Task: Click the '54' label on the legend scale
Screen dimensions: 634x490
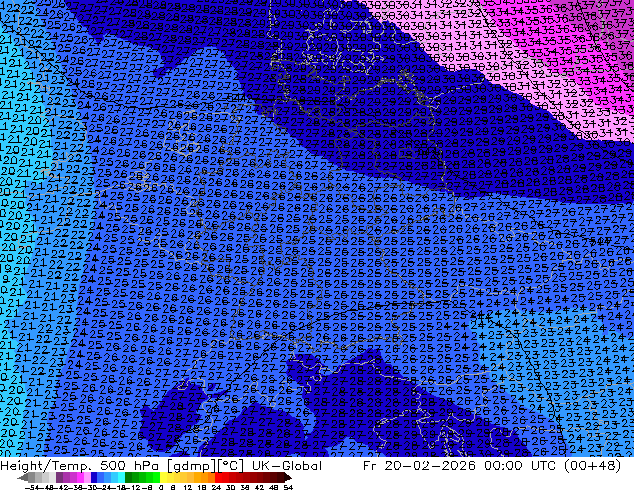Action: pyautogui.click(x=288, y=488)
